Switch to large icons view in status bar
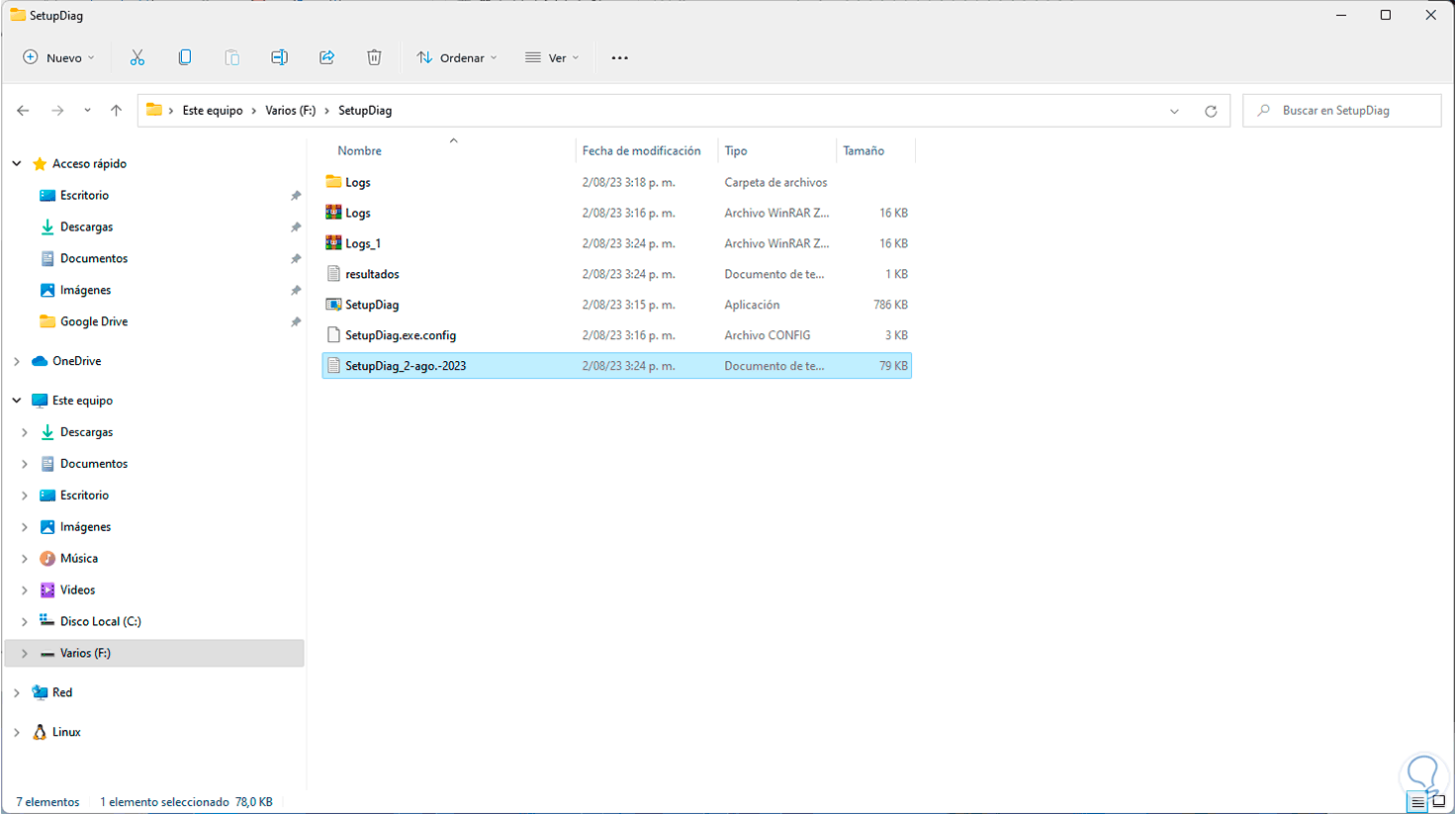Image resolution: width=1456 pixels, height=814 pixels. pyautogui.click(x=1439, y=802)
